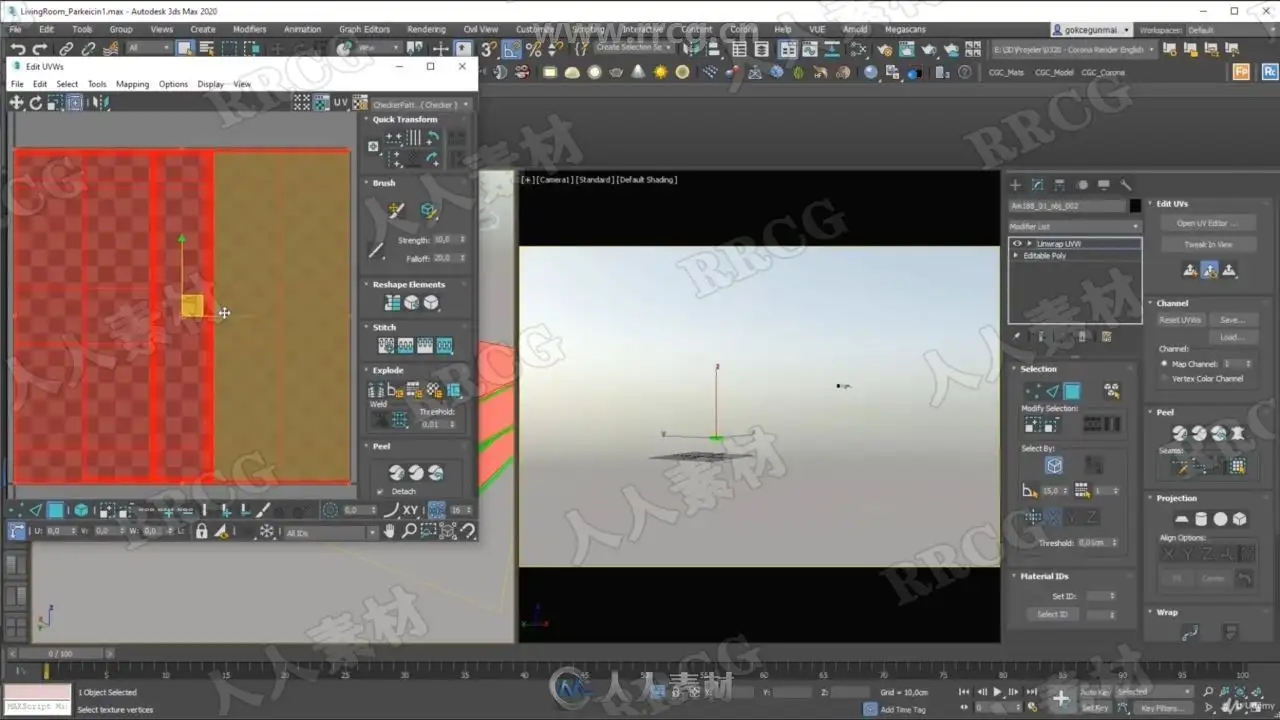Toggle Angle Snap in main toolbar
This screenshot has width=1280, height=720.
[x=511, y=49]
